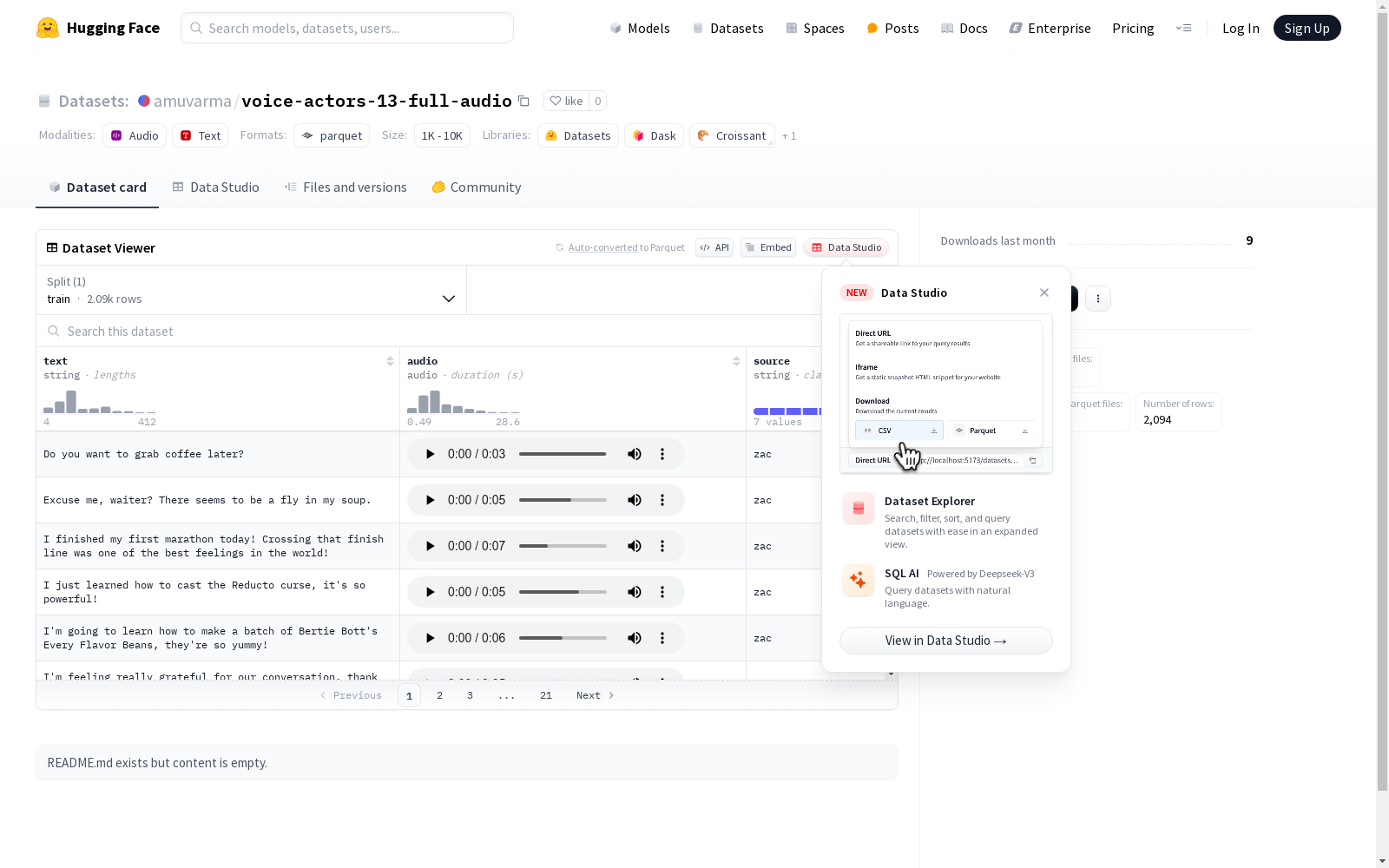Select the Datasets library tag
The width and height of the screenshot is (1389, 868).
coord(578,135)
